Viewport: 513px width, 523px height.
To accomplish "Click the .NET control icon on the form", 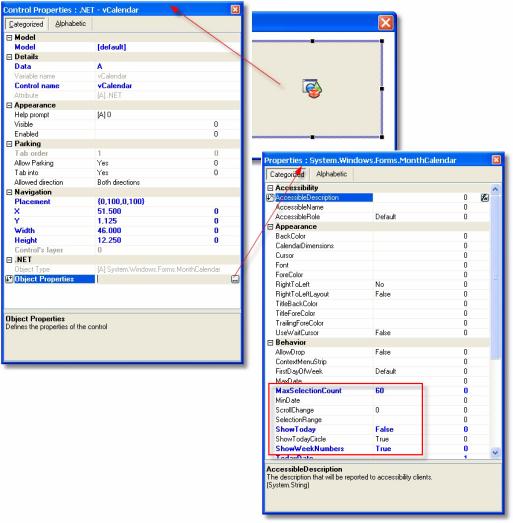I will (x=312, y=88).
